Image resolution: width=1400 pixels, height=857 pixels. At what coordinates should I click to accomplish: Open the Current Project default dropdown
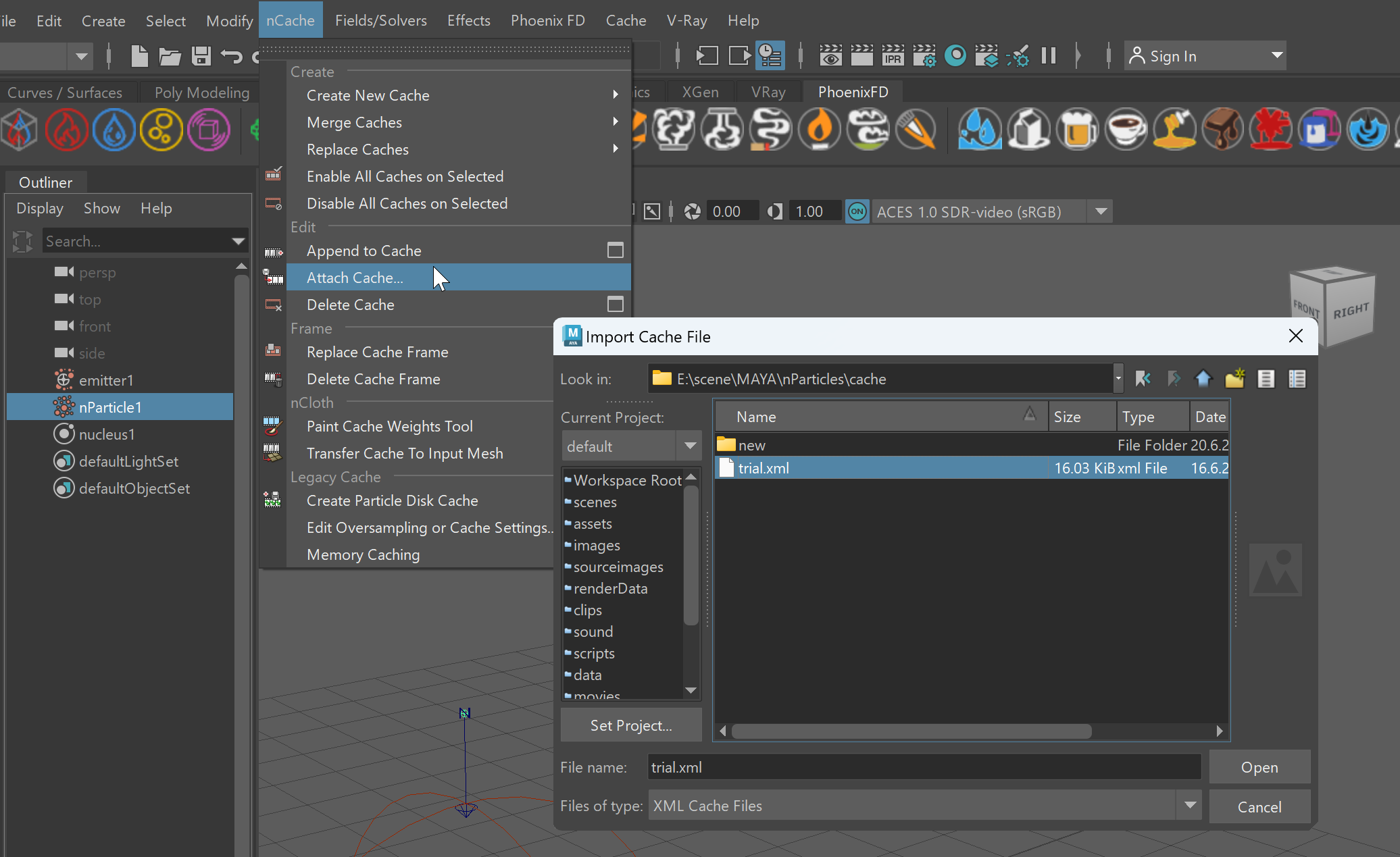(x=631, y=446)
